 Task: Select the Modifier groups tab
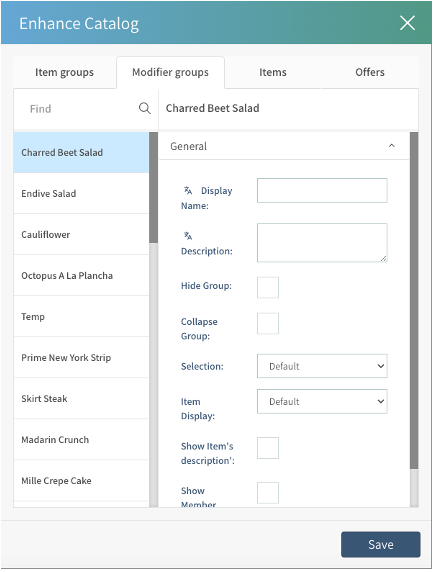point(170,72)
